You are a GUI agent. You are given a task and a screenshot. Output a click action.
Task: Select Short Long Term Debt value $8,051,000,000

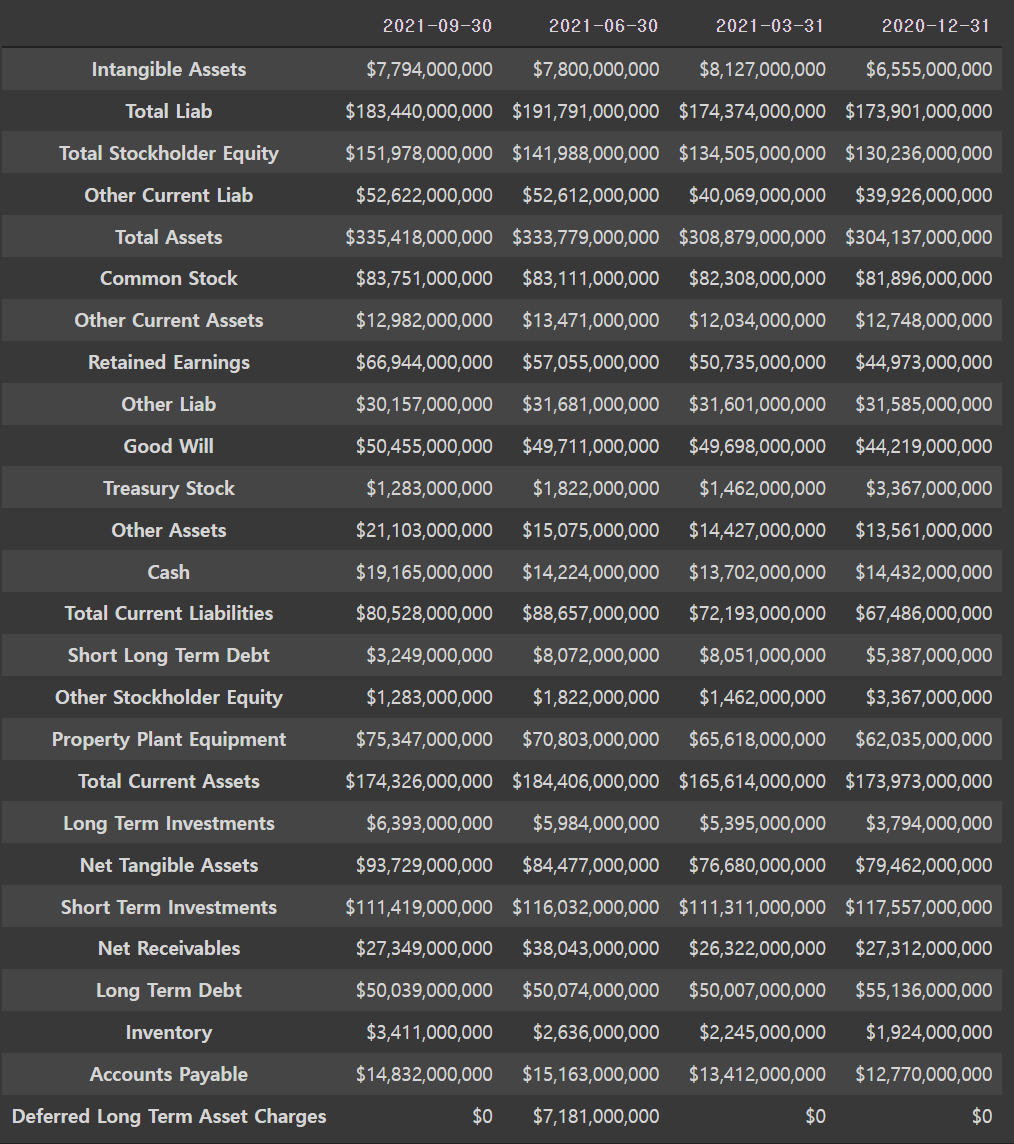pos(762,655)
